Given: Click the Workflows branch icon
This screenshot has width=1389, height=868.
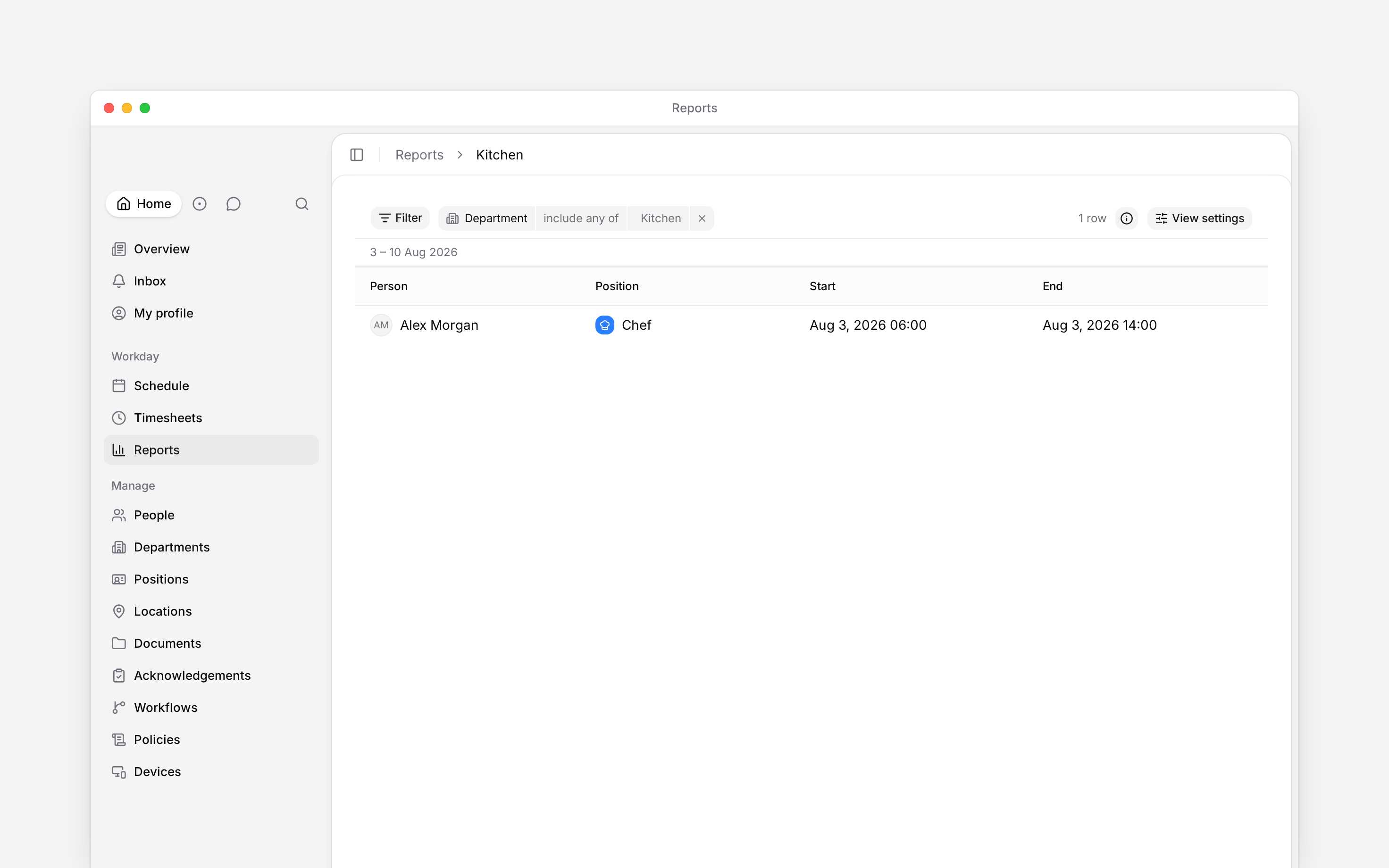Looking at the screenshot, I should pos(119,708).
